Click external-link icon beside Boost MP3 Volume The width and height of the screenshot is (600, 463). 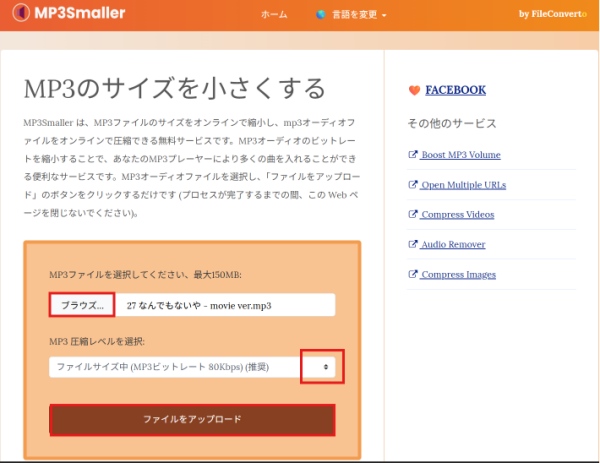412,154
